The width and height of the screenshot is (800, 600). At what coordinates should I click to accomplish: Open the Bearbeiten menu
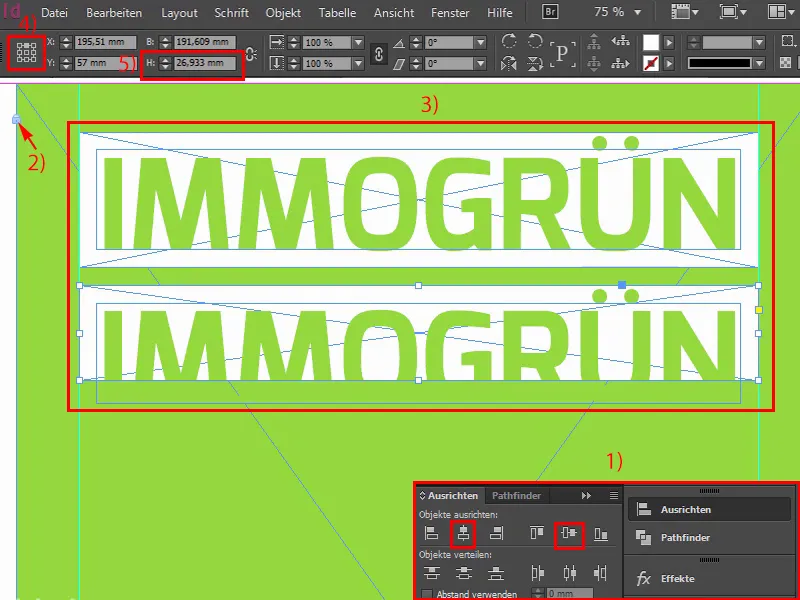point(114,13)
